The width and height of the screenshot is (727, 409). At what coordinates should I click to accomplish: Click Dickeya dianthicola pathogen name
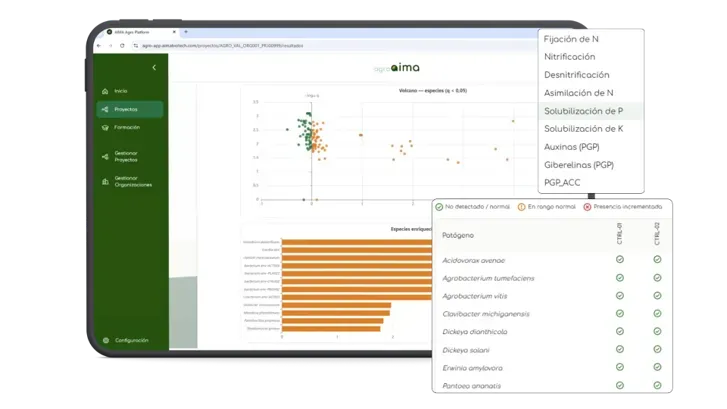tap(475, 332)
